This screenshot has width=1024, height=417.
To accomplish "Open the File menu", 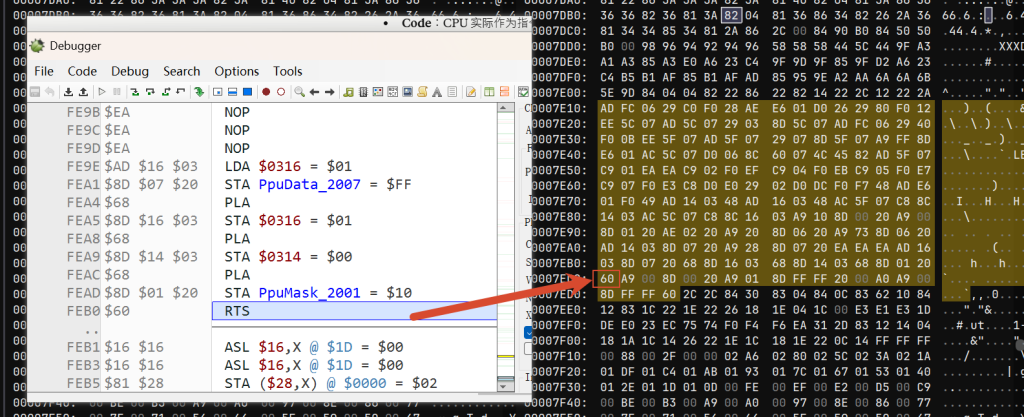I will click(44, 71).
